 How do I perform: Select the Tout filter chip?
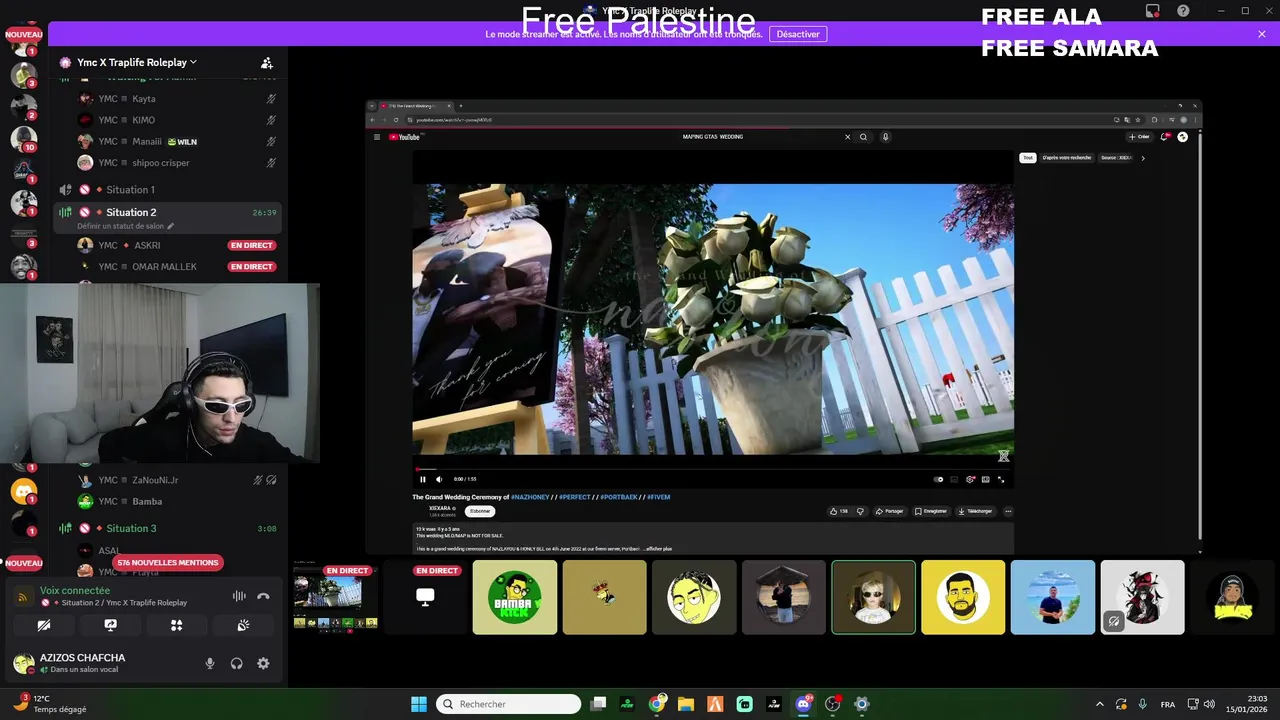(x=1027, y=158)
